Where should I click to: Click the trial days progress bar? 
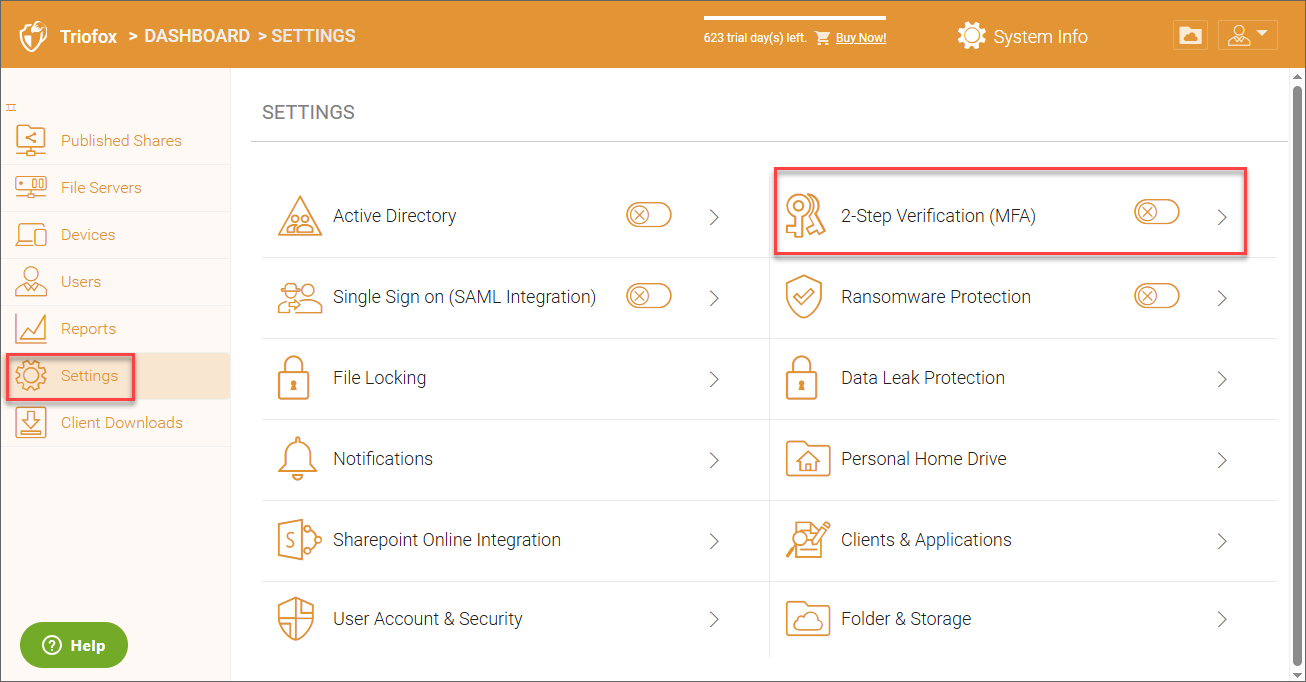795,18
